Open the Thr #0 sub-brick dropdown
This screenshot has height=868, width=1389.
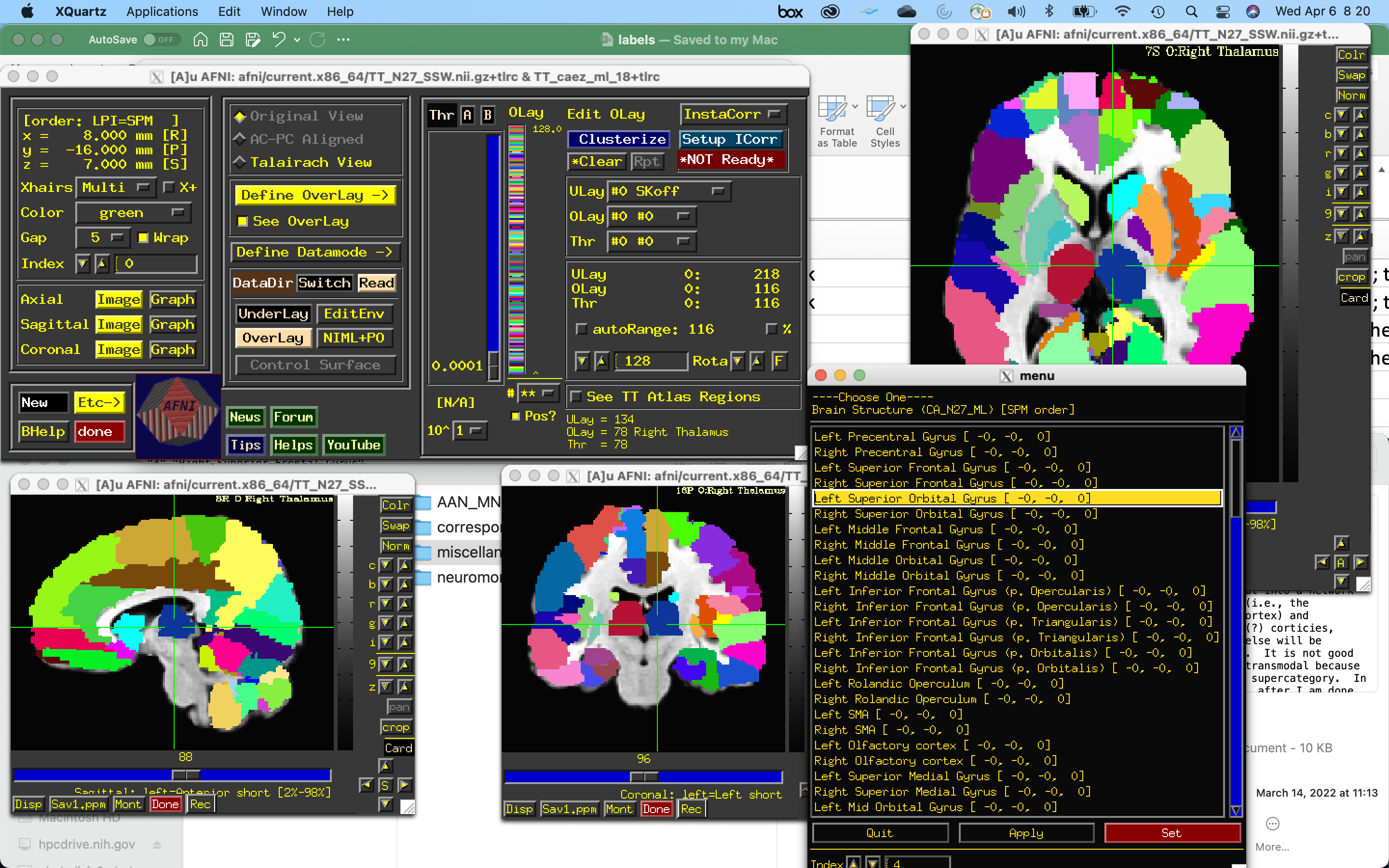point(652,242)
